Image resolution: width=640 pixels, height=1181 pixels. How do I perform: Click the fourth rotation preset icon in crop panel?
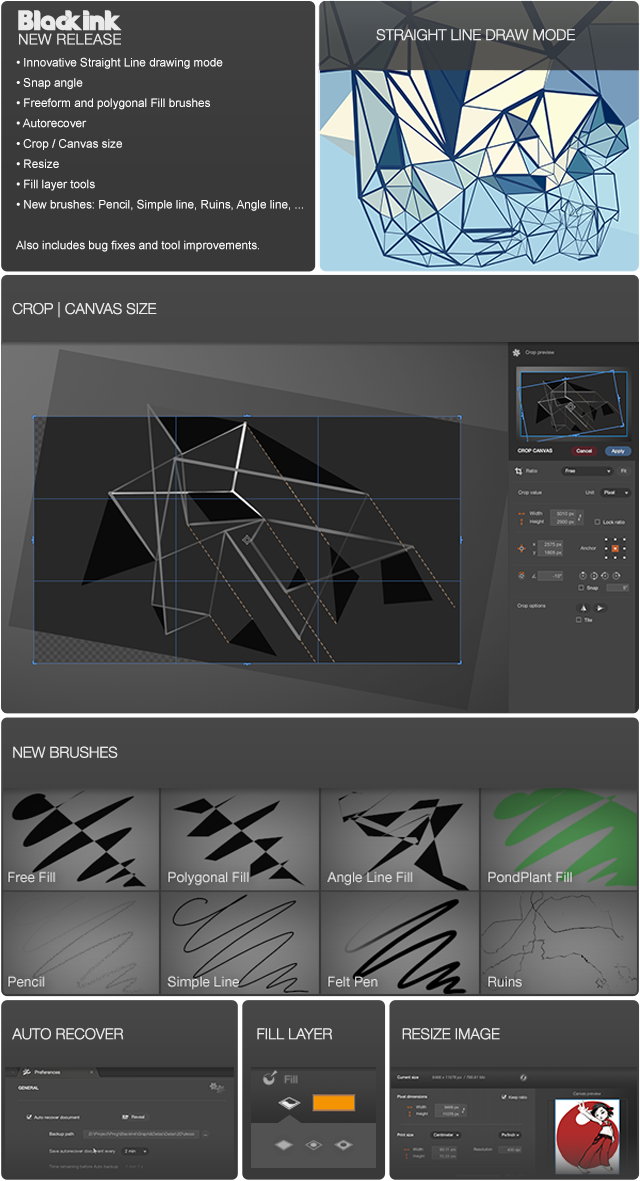616,575
